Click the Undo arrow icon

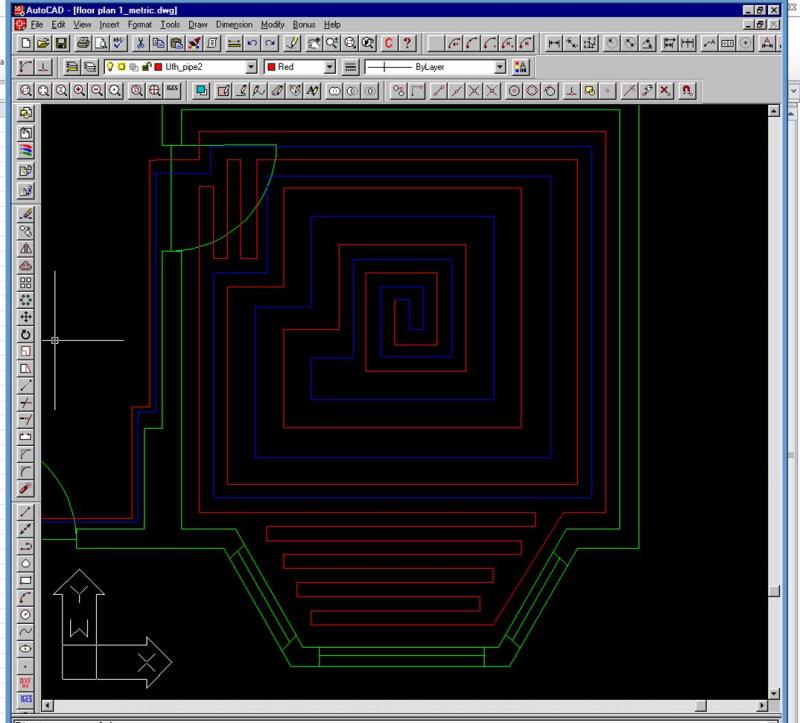coord(252,43)
